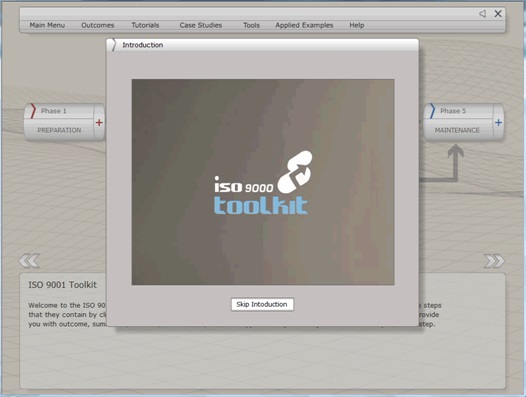The width and height of the screenshot is (526, 397).
Task: Go back using the double left arrows
Action: (x=29, y=261)
